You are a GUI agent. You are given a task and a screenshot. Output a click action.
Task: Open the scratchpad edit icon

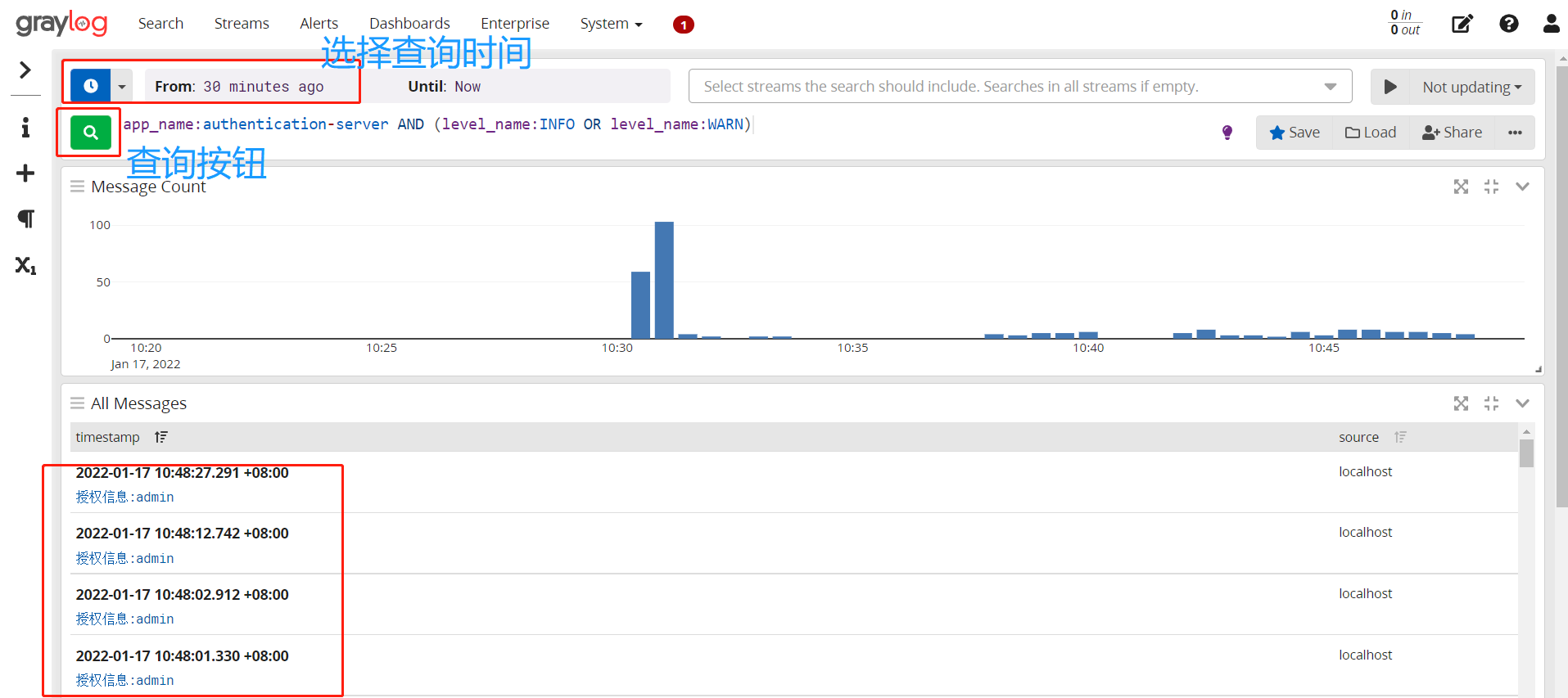pos(1462,24)
